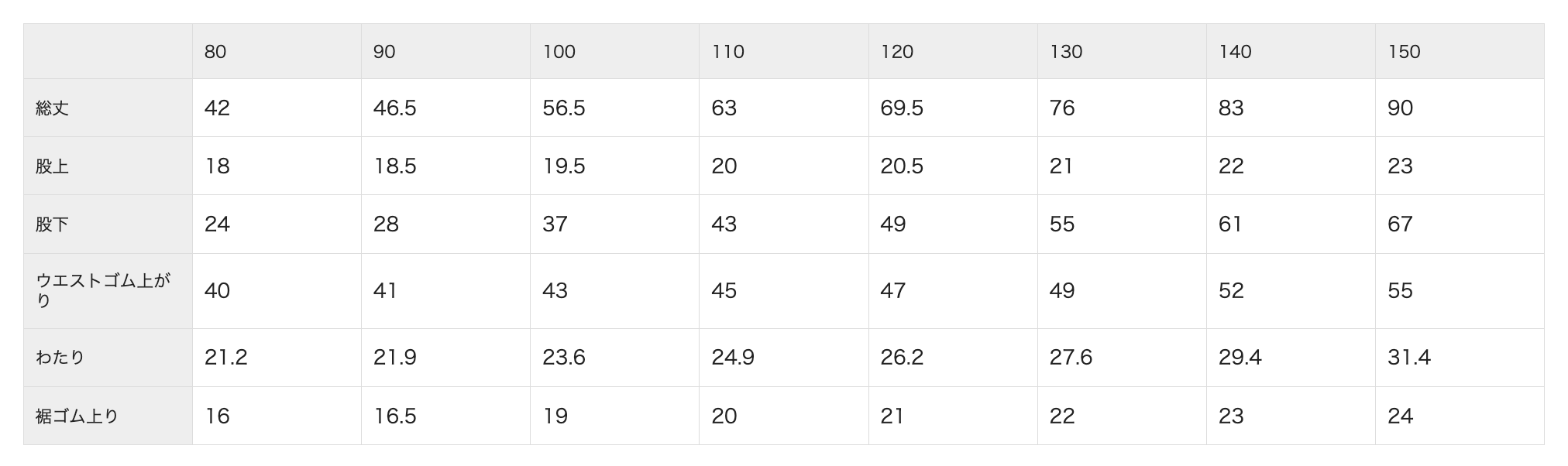1568x466 pixels.
Task: Select 股下 value 55 for size 130
Action: pyautogui.click(x=1062, y=224)
